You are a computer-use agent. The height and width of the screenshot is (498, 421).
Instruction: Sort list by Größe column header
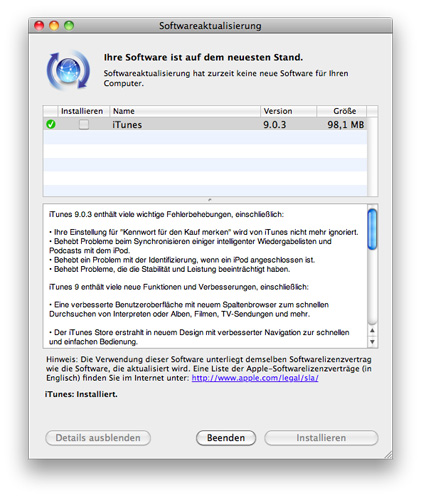342,111
